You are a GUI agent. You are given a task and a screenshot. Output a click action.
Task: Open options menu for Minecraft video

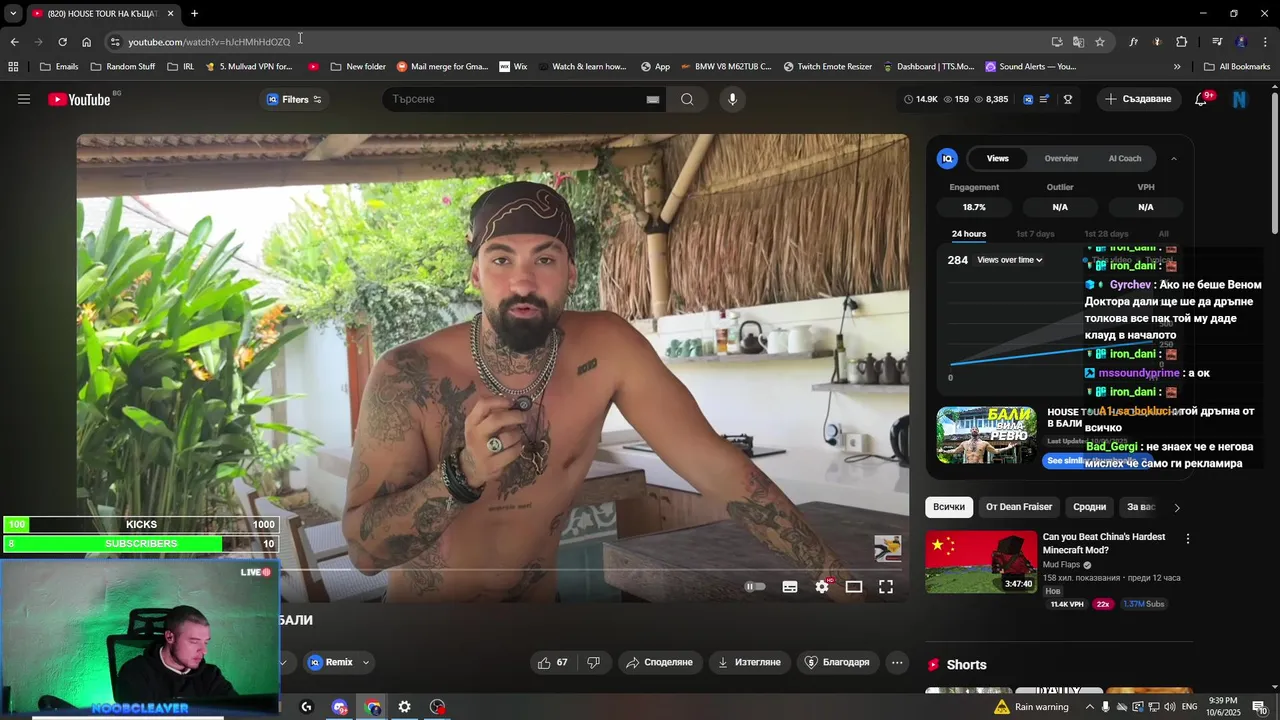coord(1188,538)
